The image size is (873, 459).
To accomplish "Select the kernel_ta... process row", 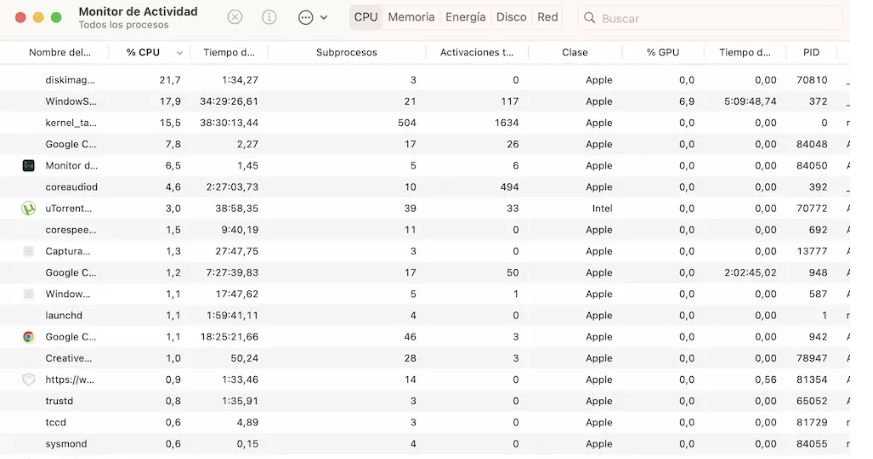I will coord(425,123).
